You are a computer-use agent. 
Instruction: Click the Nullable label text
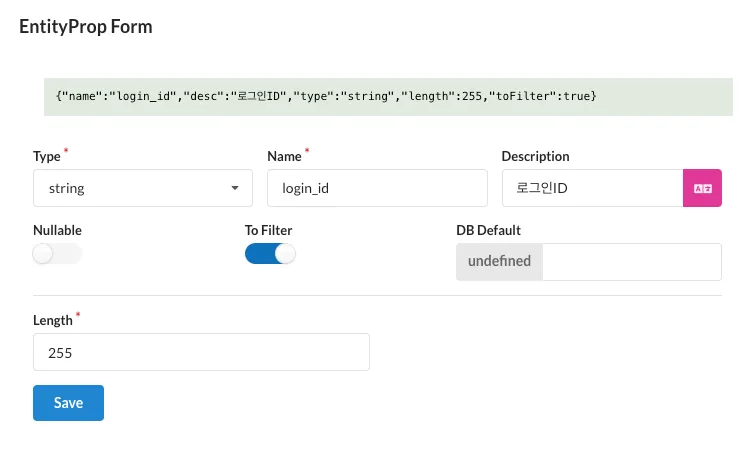tap(57, 230)
